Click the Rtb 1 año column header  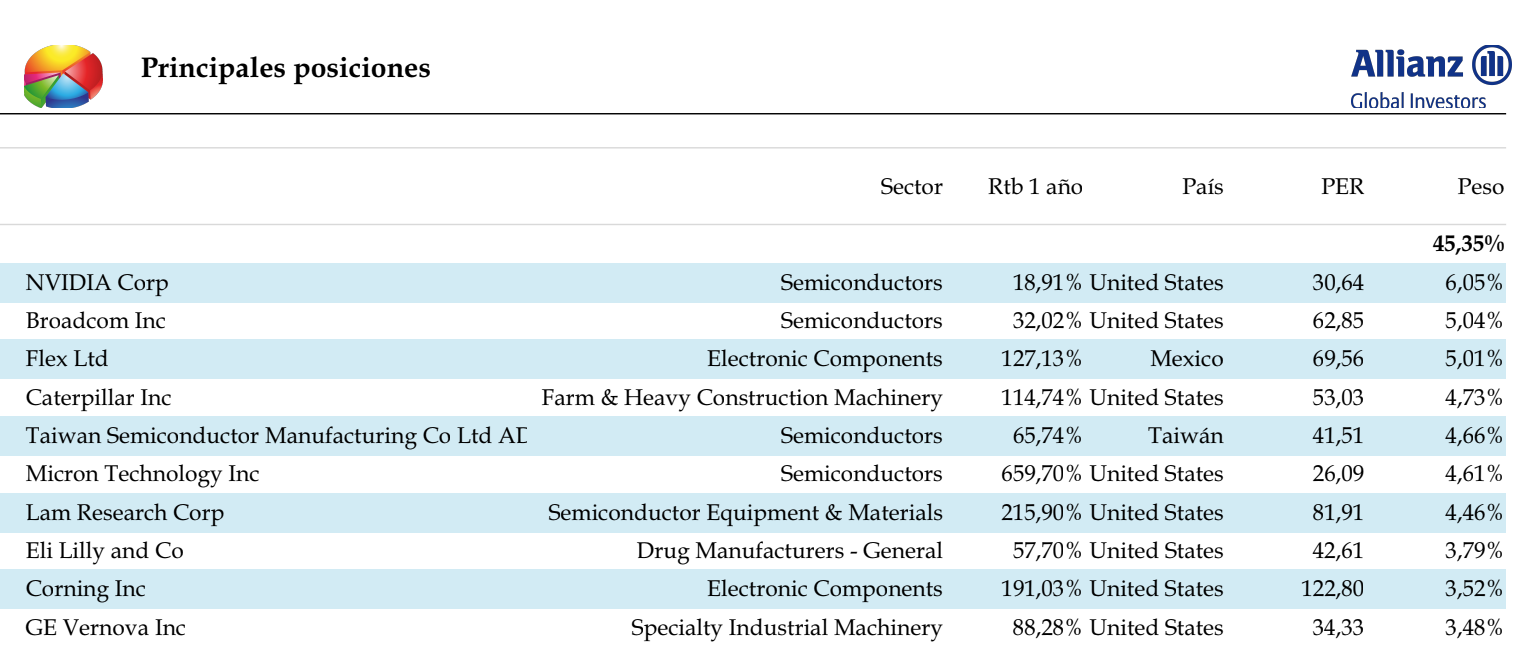[1035, 187]
